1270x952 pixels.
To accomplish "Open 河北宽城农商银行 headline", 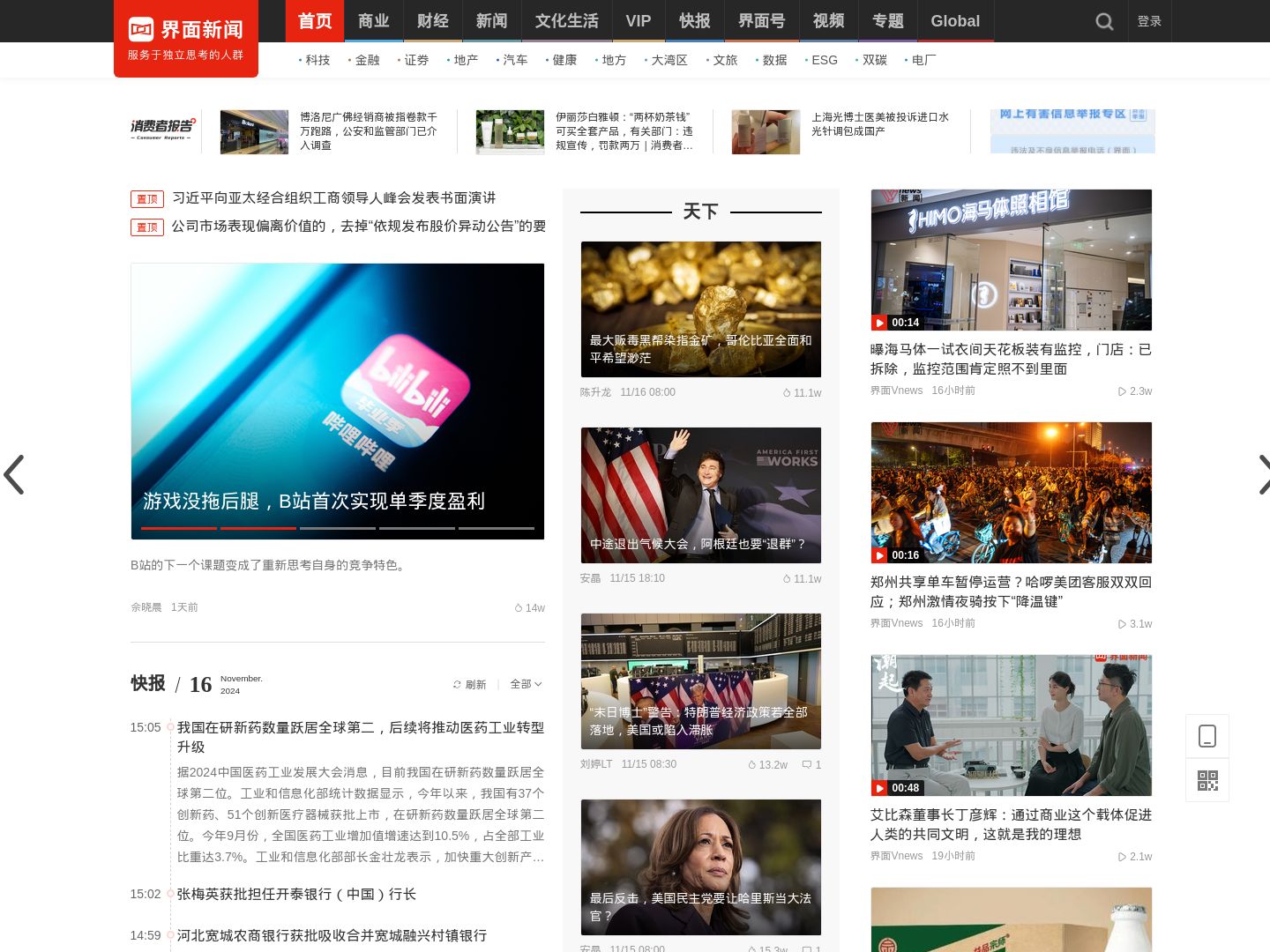I will 332,935.
